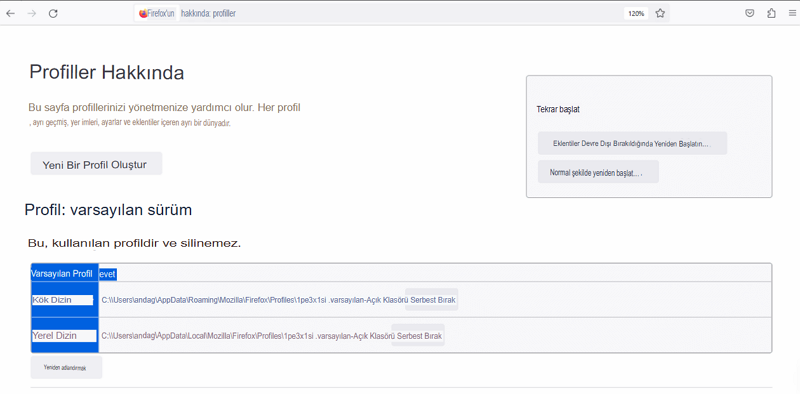800x394 pixels.
Task: Click the browser back arrow
Action: pyautogui.click(x=10, y=14)
